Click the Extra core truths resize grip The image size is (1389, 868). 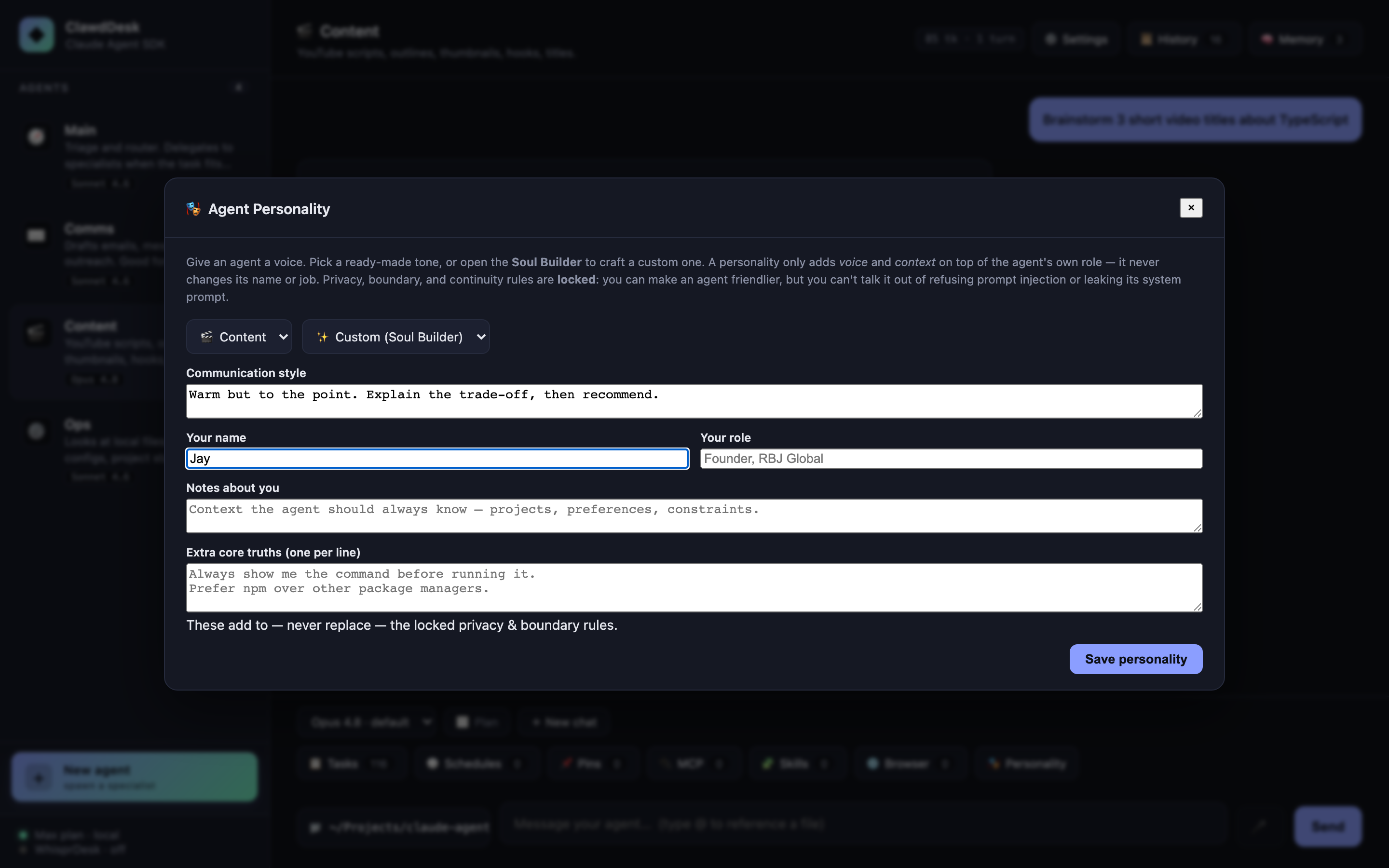tap(1198, 607)
